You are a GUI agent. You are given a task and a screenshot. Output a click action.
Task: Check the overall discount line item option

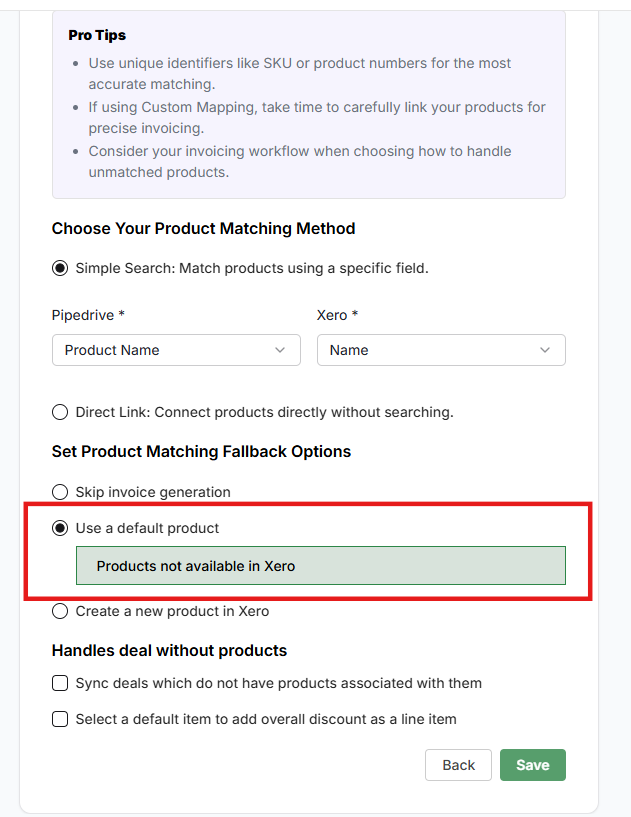(x=60, y=719)
